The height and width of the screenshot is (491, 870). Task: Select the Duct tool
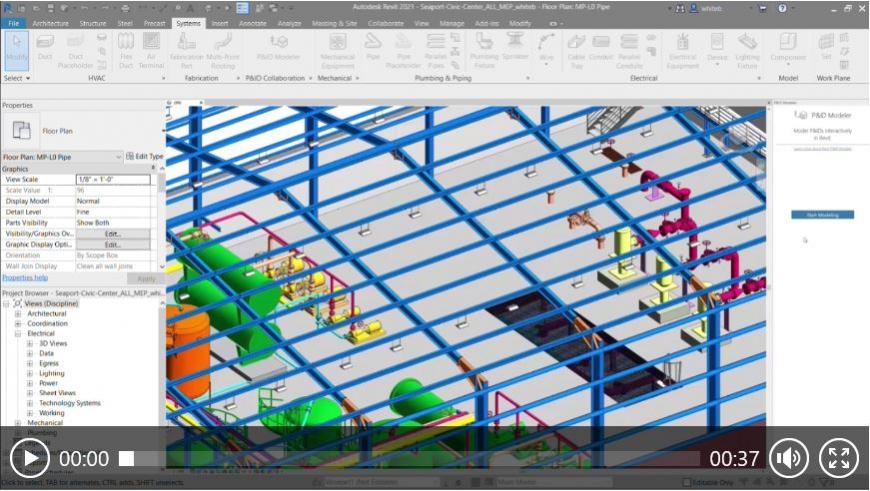(x=45, y=48)
